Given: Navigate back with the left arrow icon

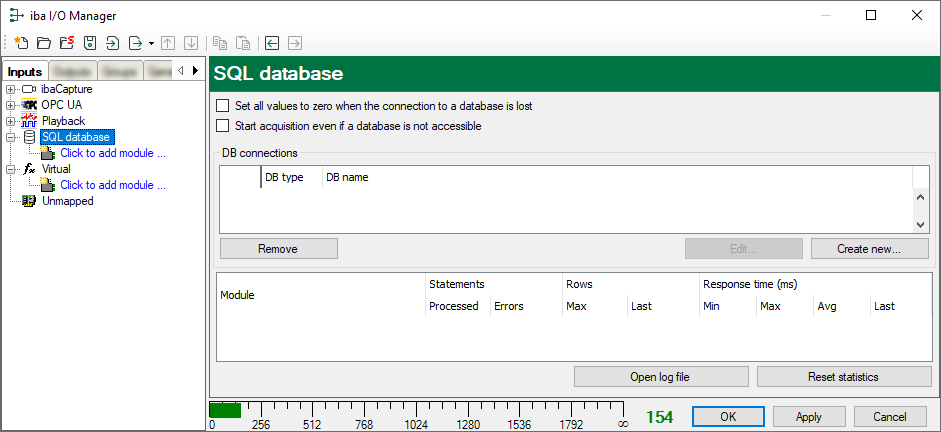Looking at the screenshot, I should [272, 43].
